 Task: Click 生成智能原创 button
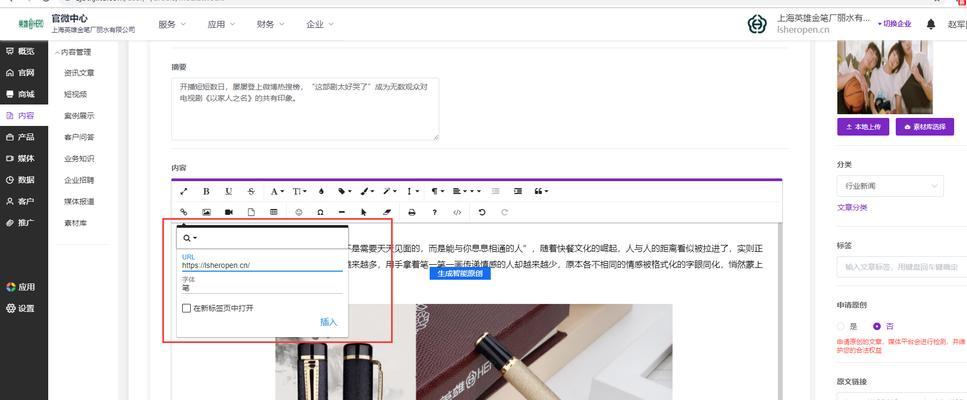click(460, 274)
